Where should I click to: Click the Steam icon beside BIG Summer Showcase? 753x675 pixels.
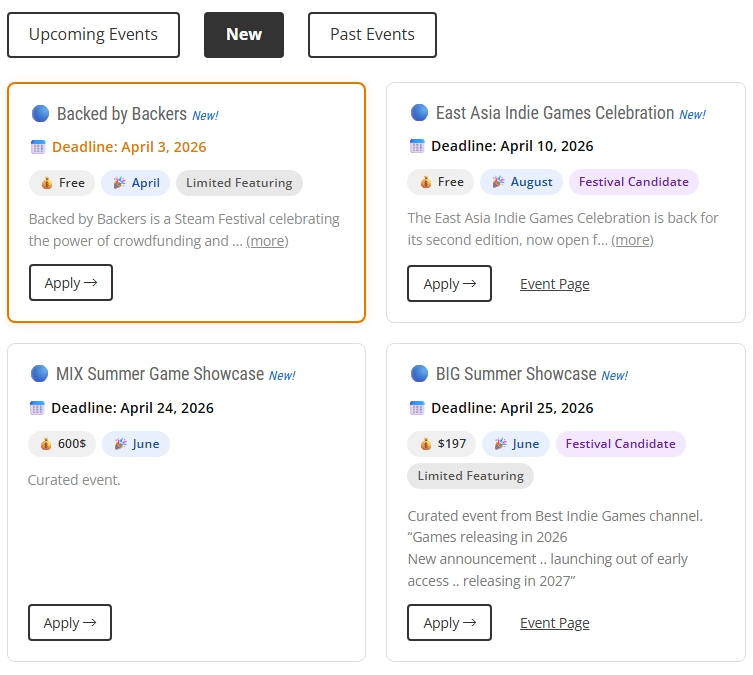[x=419, y=374]
